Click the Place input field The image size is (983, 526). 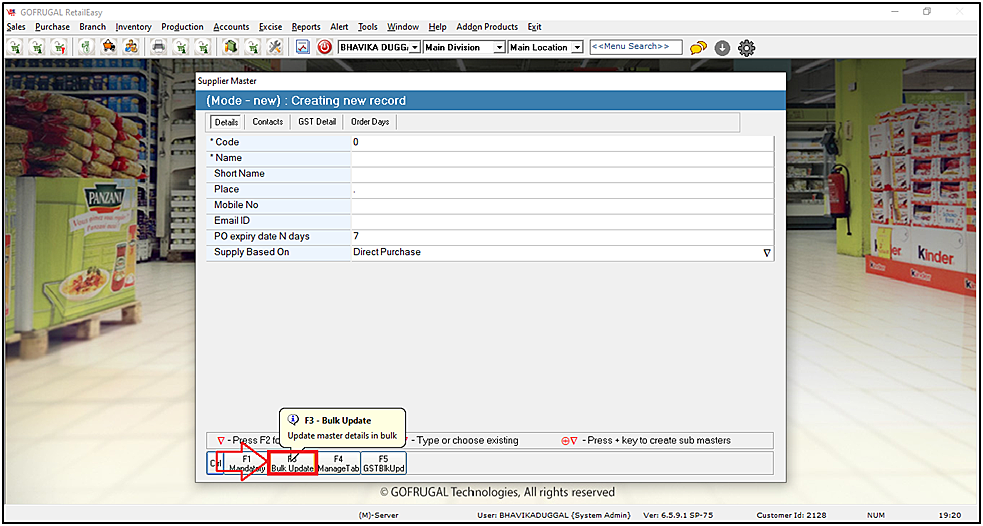point(562,189)
